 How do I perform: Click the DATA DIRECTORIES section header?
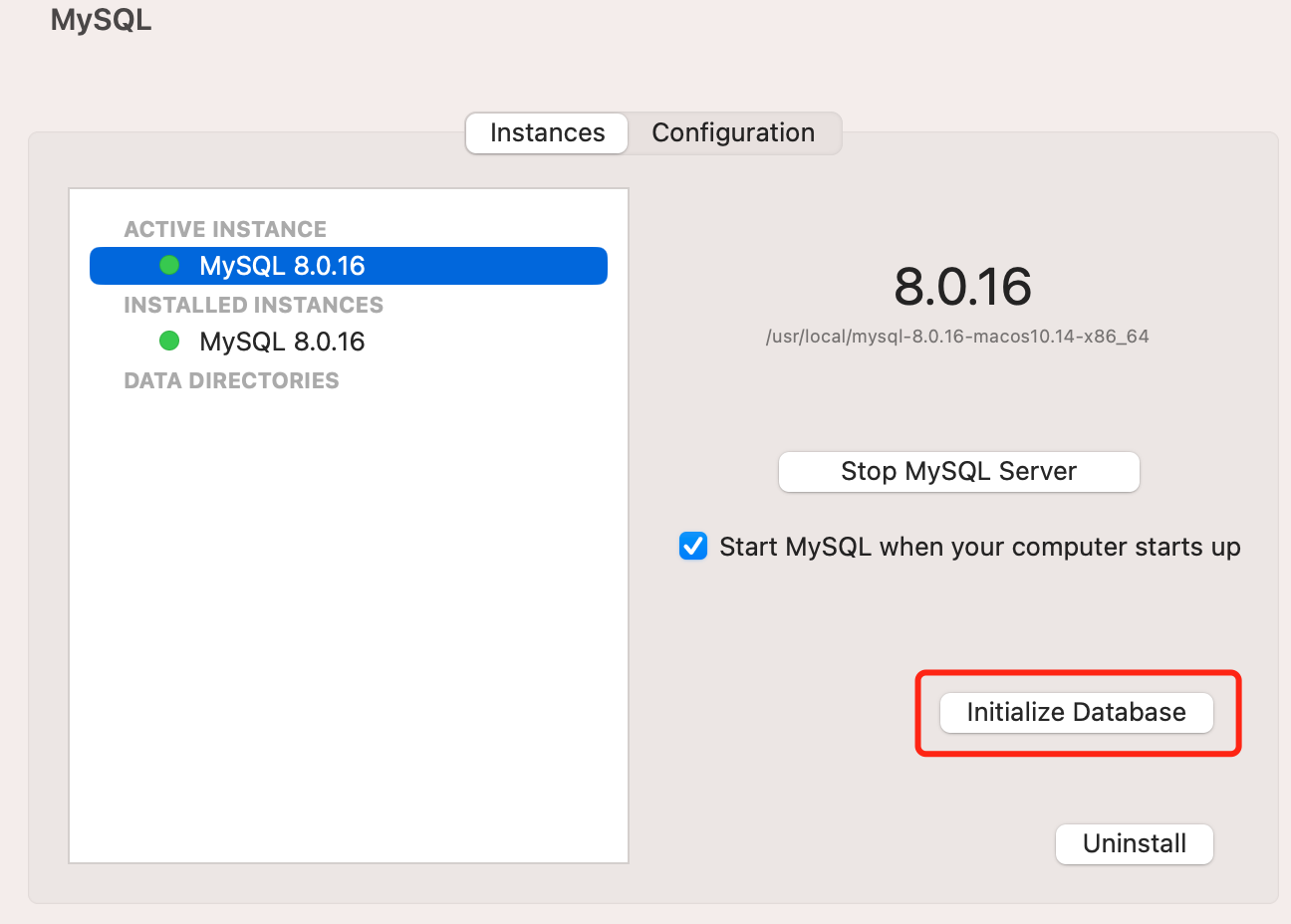[x=231, y=380]
